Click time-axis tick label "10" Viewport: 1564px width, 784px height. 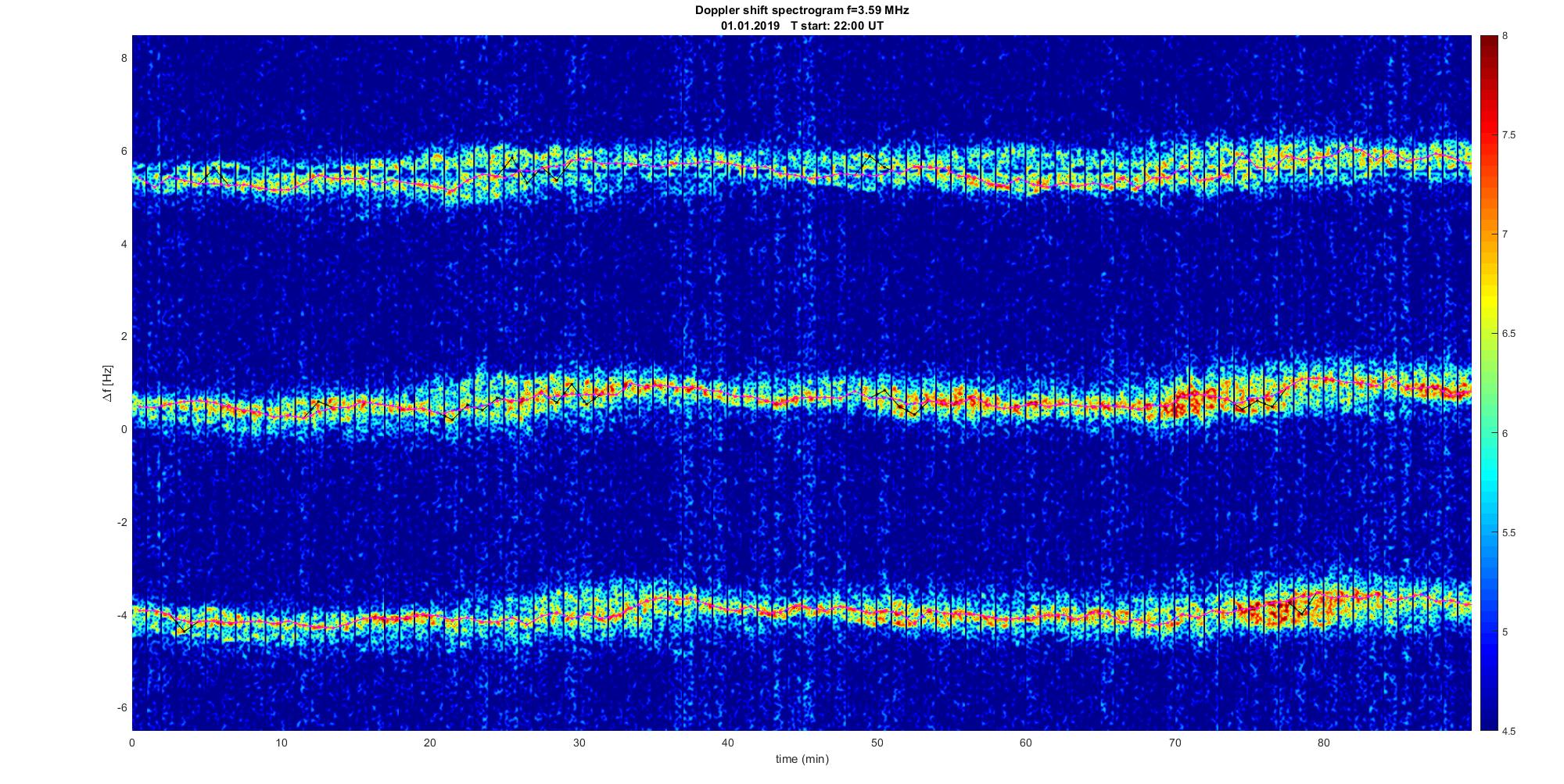point(282,743)
